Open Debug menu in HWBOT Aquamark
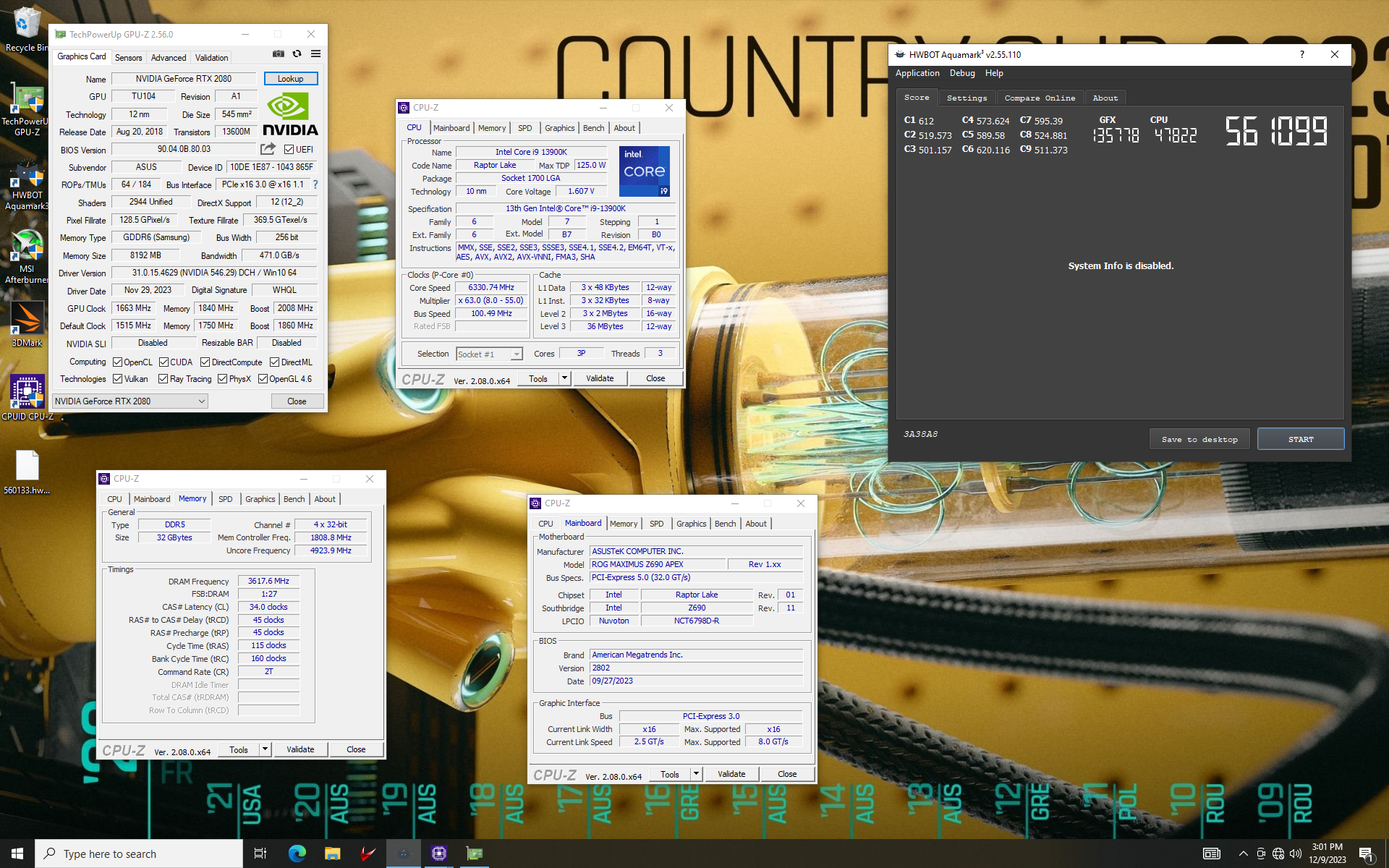Screen dimensions: 1389x868 [x=962, y=73]
